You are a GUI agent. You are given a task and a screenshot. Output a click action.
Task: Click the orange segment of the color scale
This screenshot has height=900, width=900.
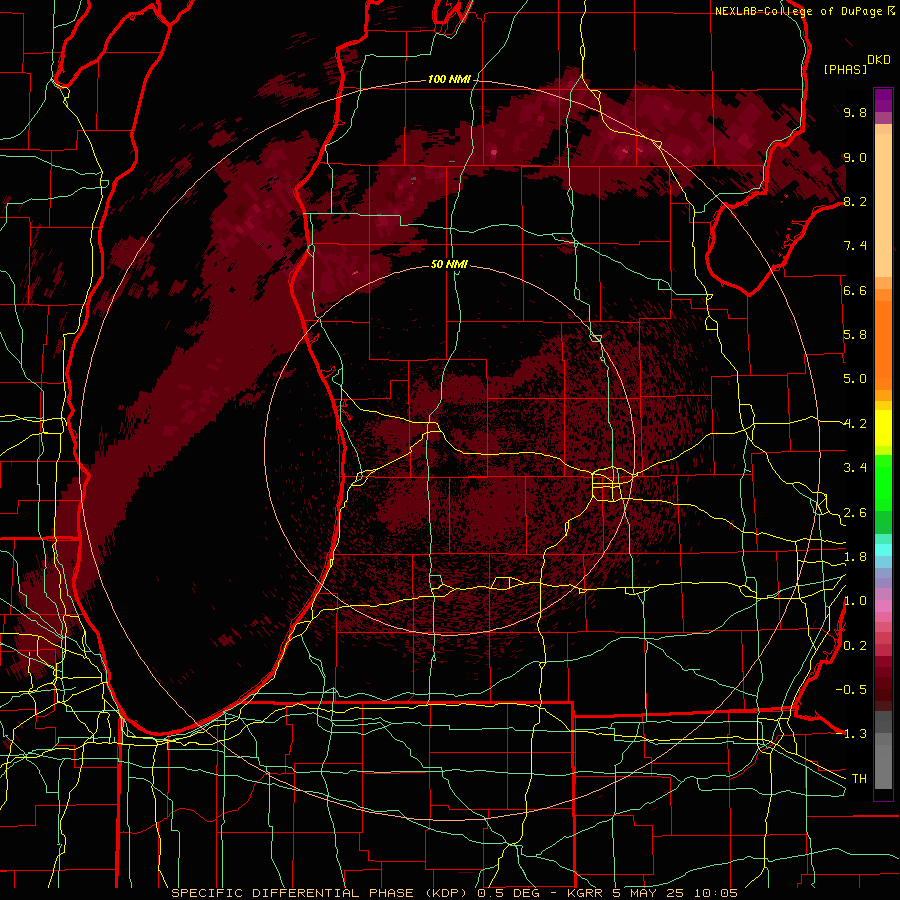883,344
